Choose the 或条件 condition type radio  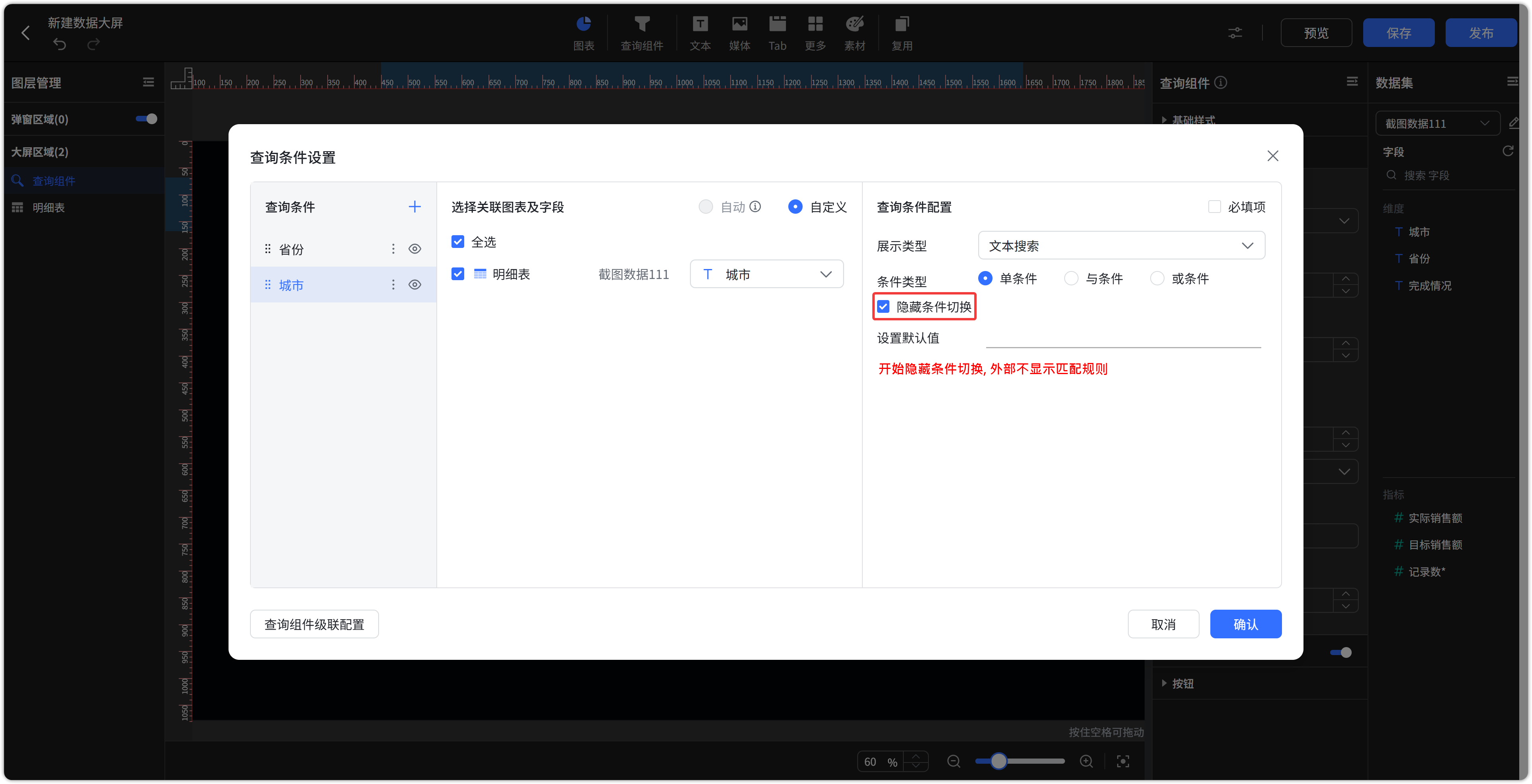tap(1157, 278)
